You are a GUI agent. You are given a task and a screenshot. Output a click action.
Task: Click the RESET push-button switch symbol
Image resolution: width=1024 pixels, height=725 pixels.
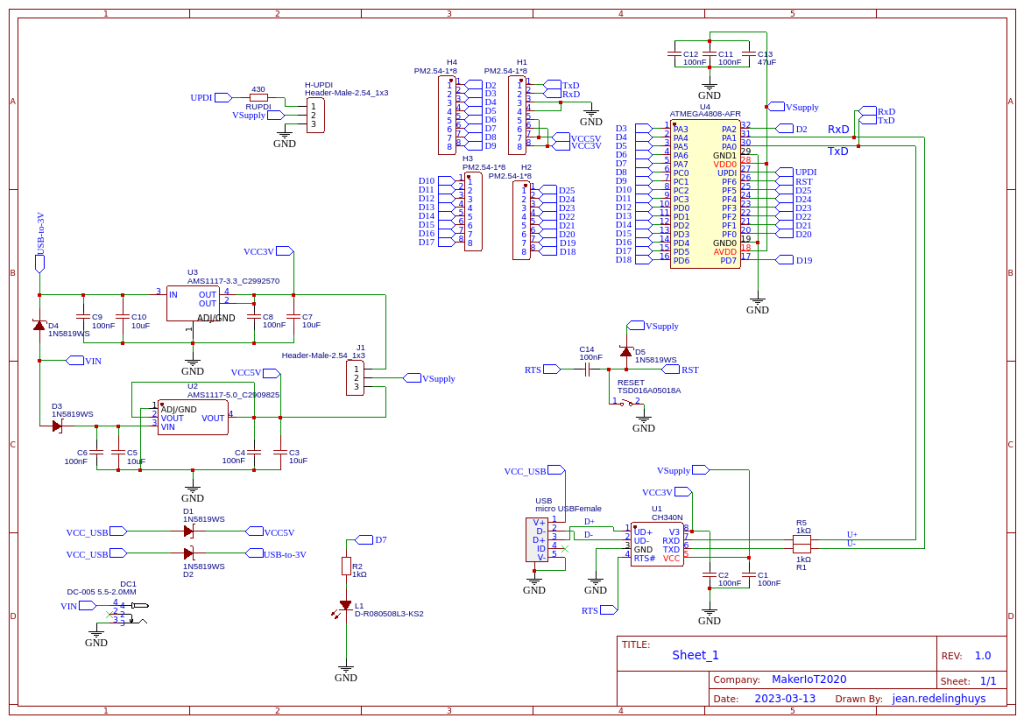click(x=626, y=402)
